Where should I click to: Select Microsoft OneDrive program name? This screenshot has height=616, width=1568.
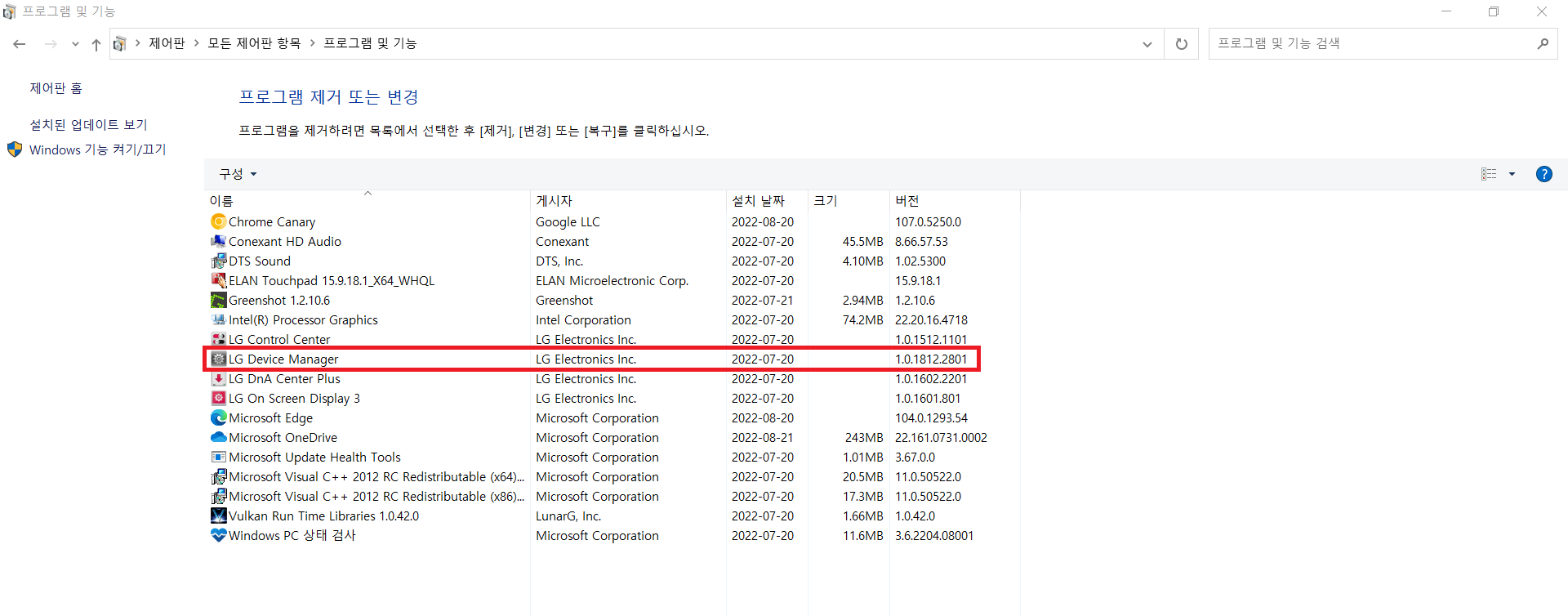click(283, 437)
